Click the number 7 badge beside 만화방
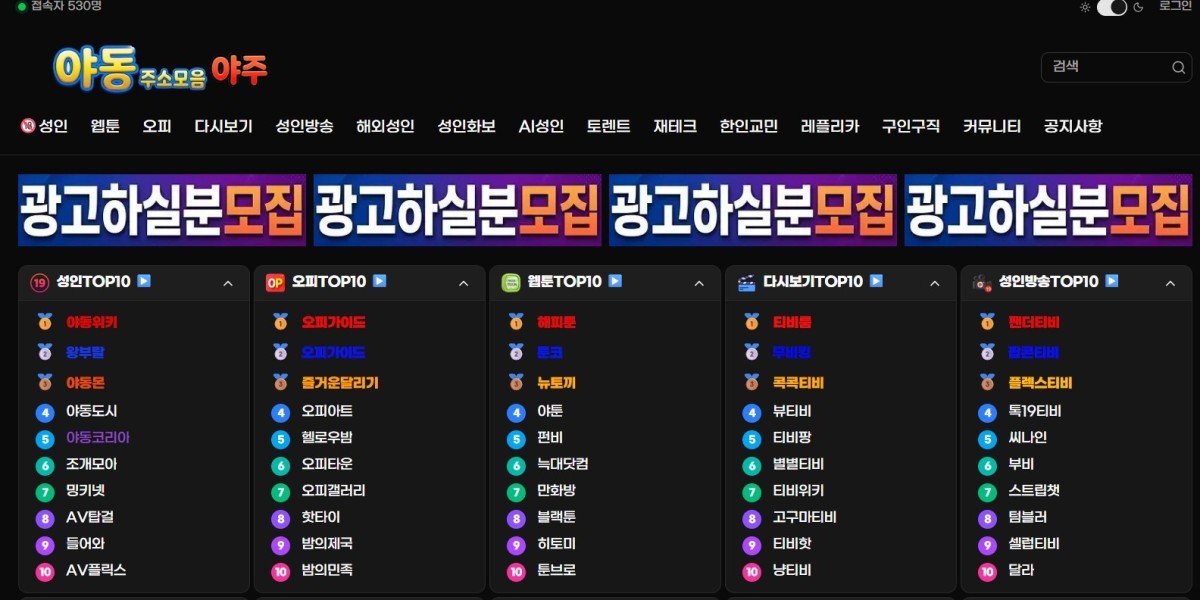This screenshot has height=600, width=1200. [x=516, y=492]
